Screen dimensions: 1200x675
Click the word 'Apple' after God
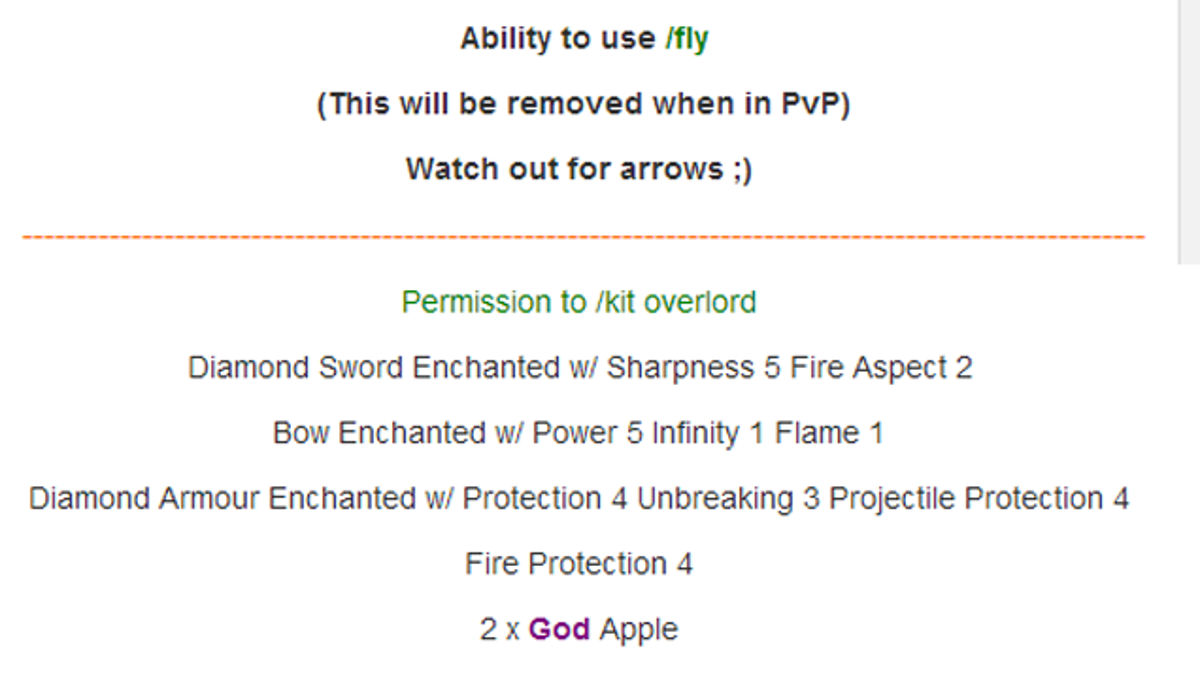click(x=639, y=629)
